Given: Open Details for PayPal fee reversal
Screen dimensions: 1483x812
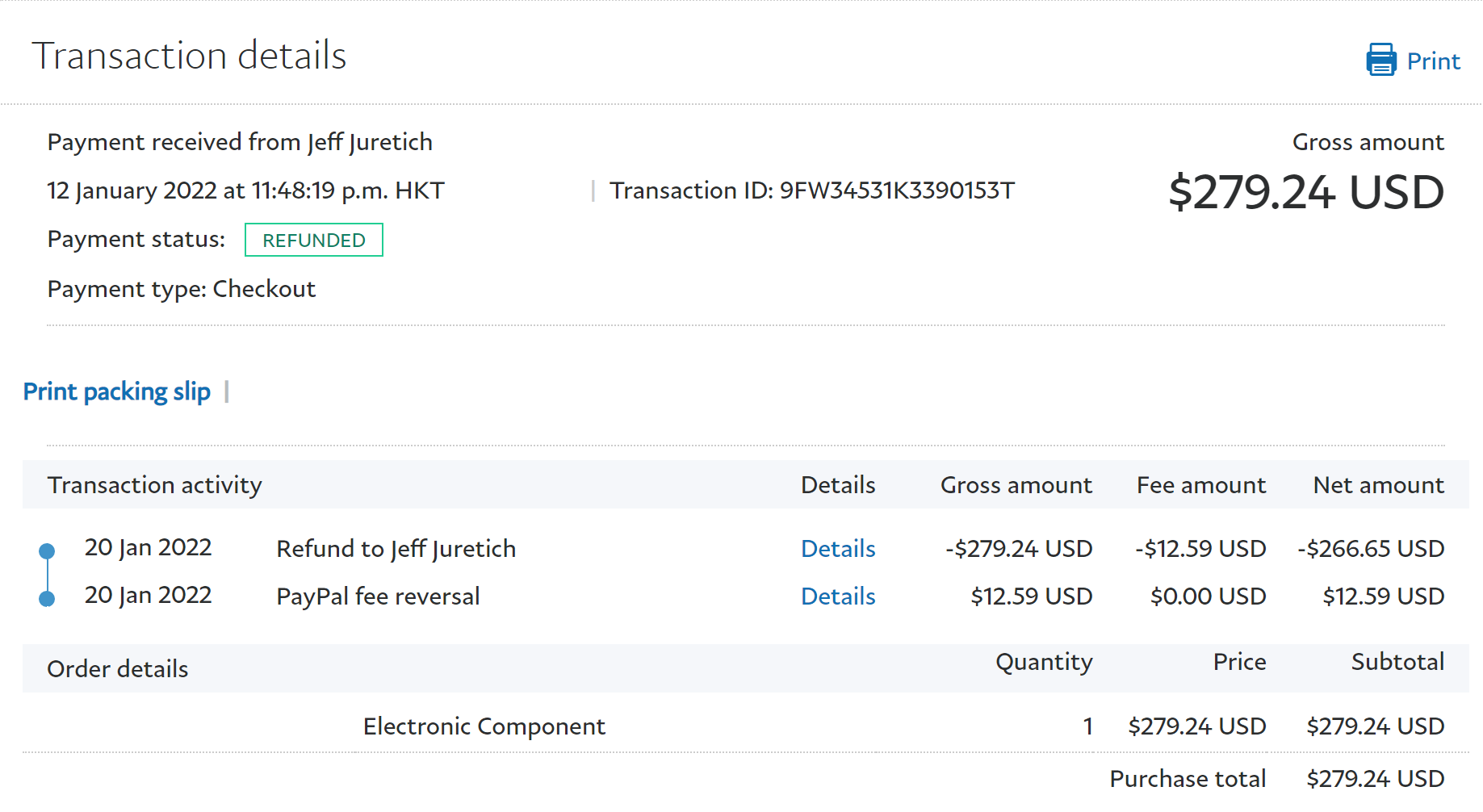Looking at the screenshot, I should 837,596.
